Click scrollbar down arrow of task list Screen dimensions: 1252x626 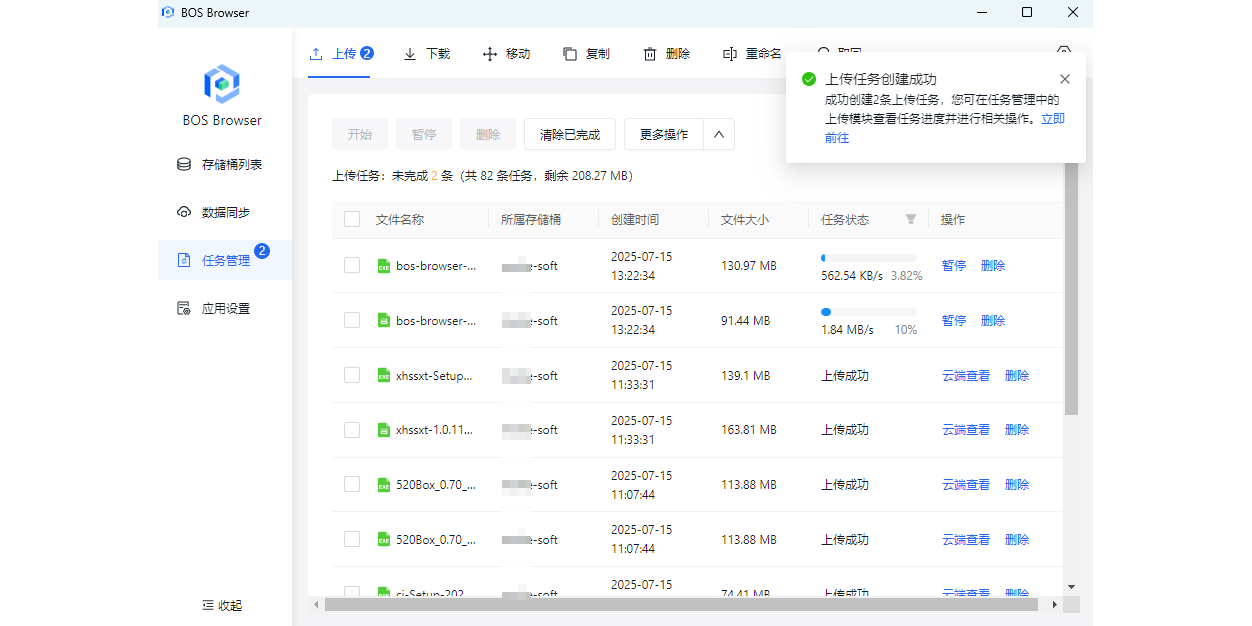1071,586
